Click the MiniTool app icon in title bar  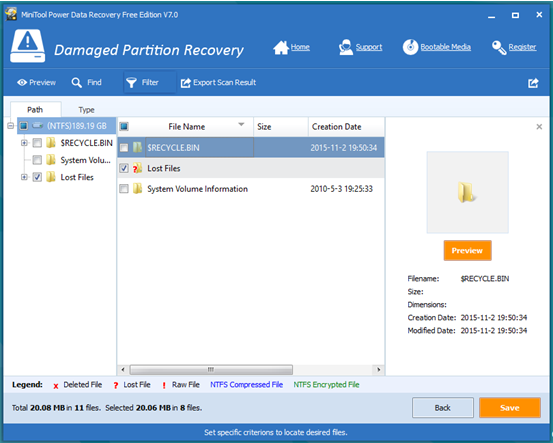coord(11,14)
